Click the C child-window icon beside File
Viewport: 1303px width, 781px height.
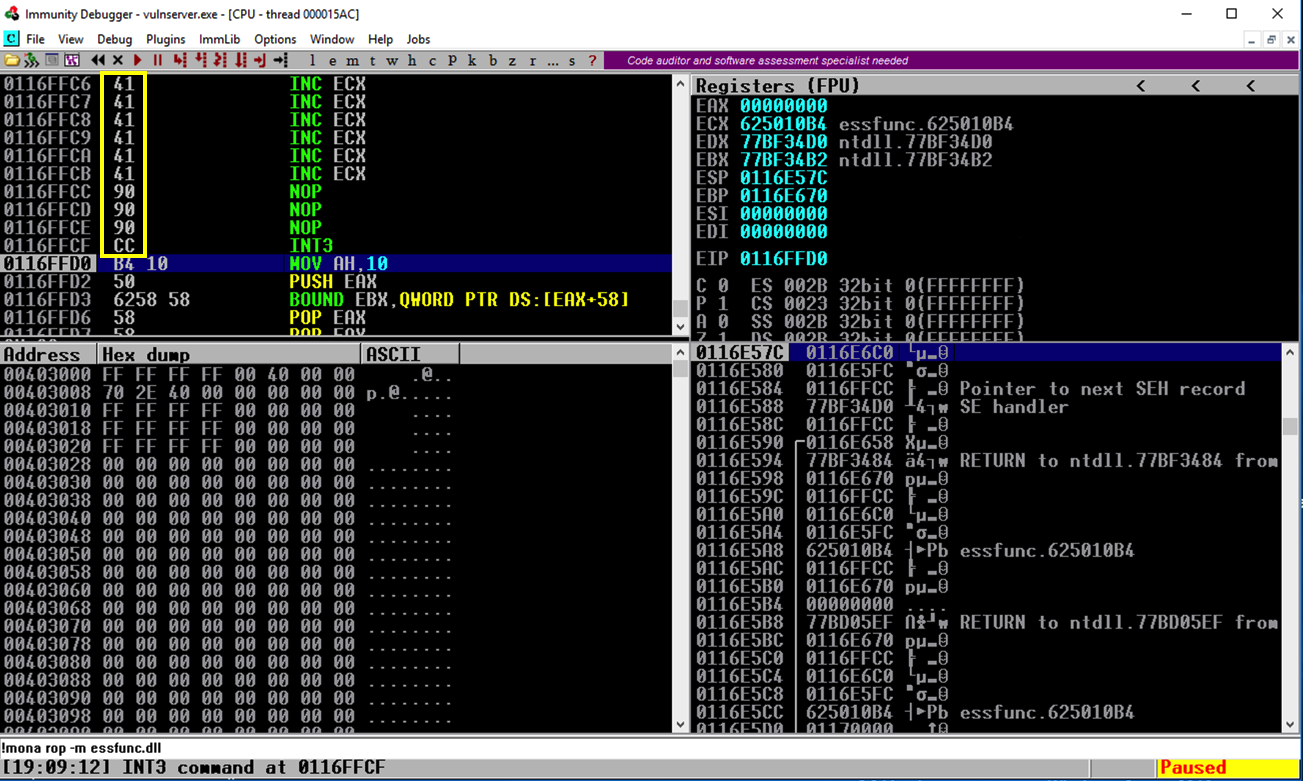[x=12, y=39]
